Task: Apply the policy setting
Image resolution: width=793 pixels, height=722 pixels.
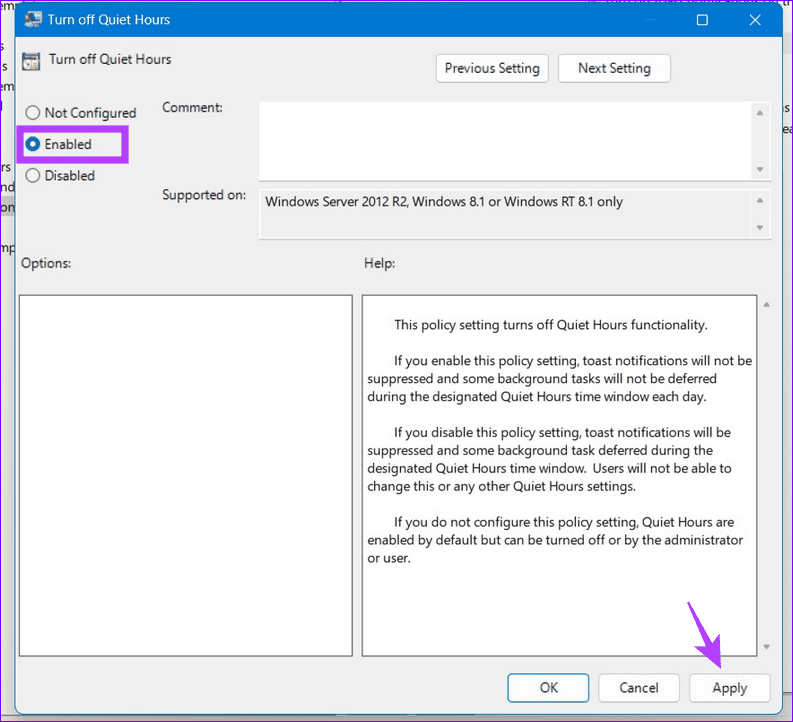Action: (730, 688)
